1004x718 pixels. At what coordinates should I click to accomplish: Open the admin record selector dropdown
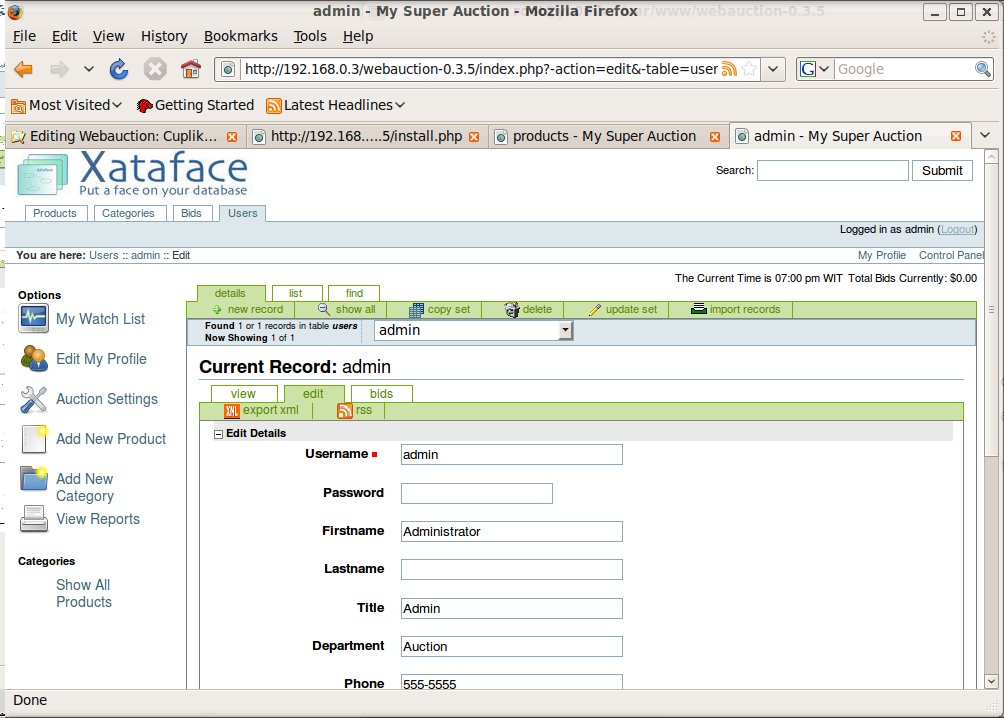[x=565, y=330]
